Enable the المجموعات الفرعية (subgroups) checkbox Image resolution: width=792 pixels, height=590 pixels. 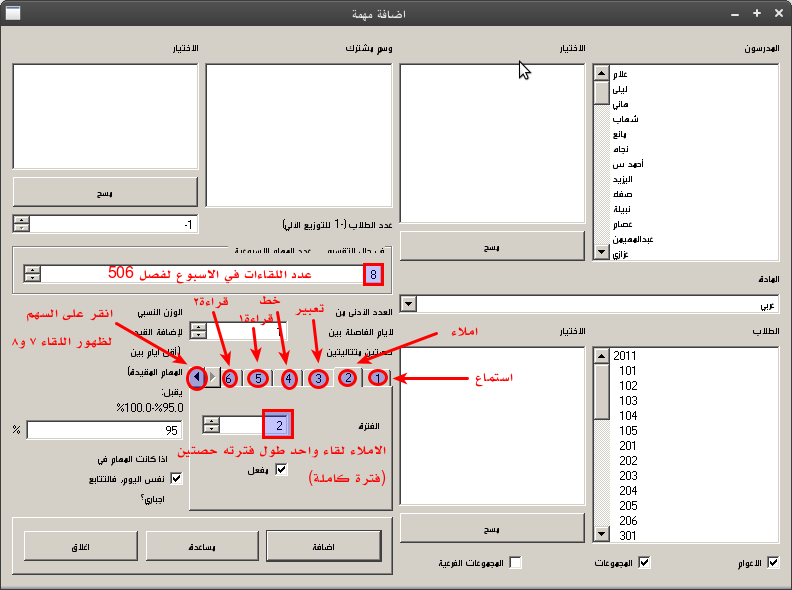(x=515, y=563)
